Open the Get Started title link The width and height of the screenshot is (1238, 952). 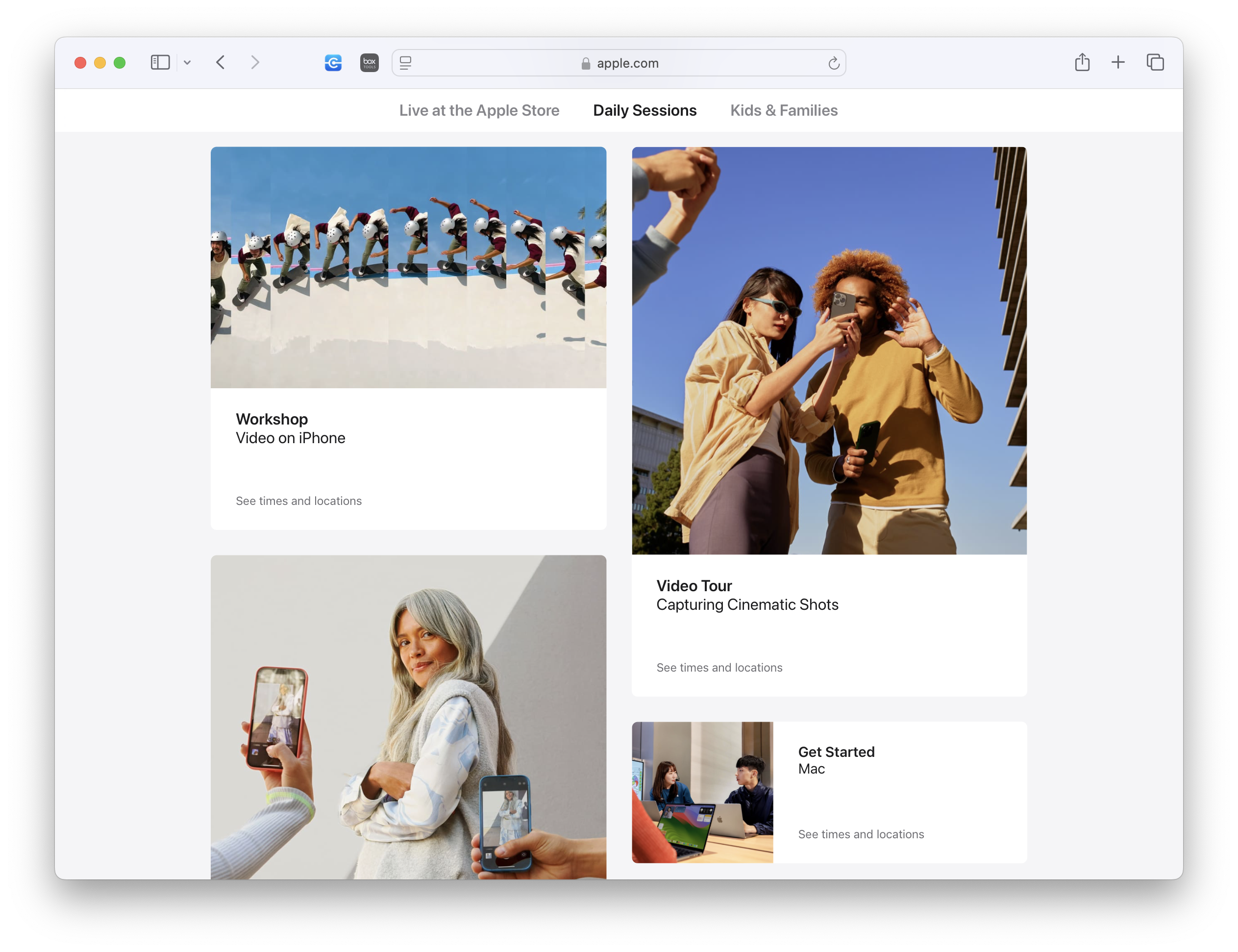click(x=836, y=752)
